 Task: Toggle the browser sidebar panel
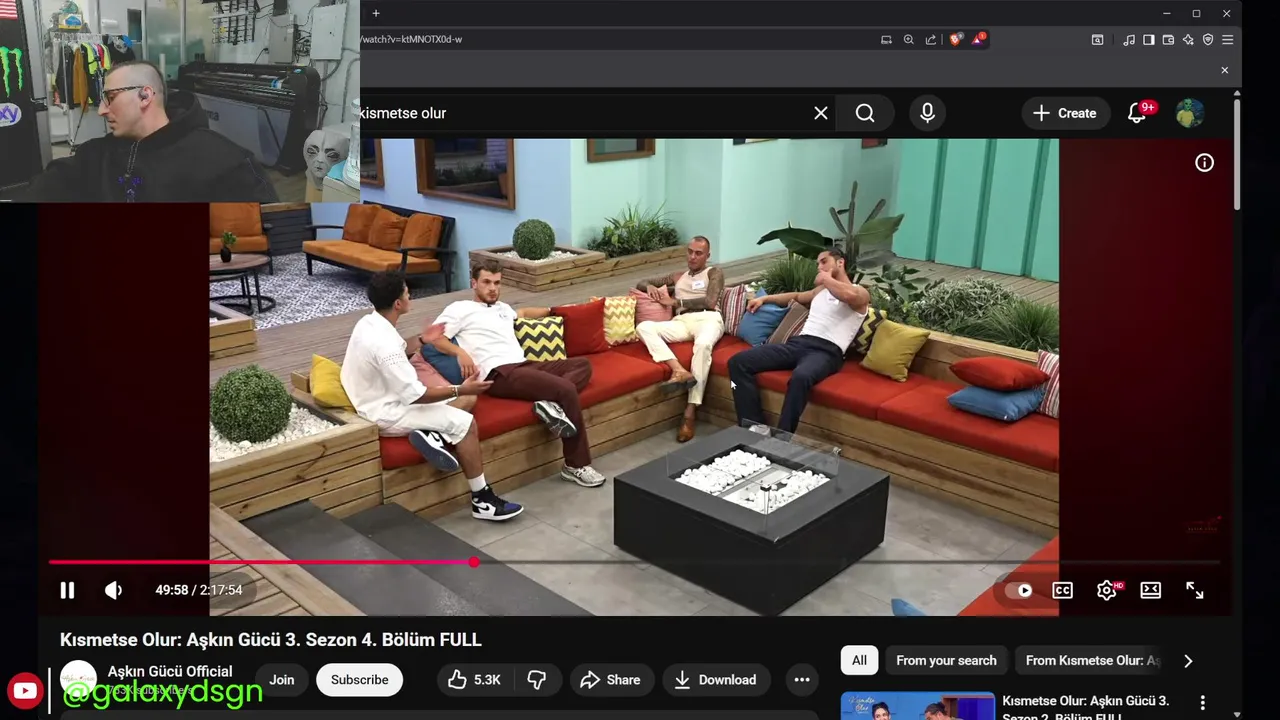pos(1148,39)
